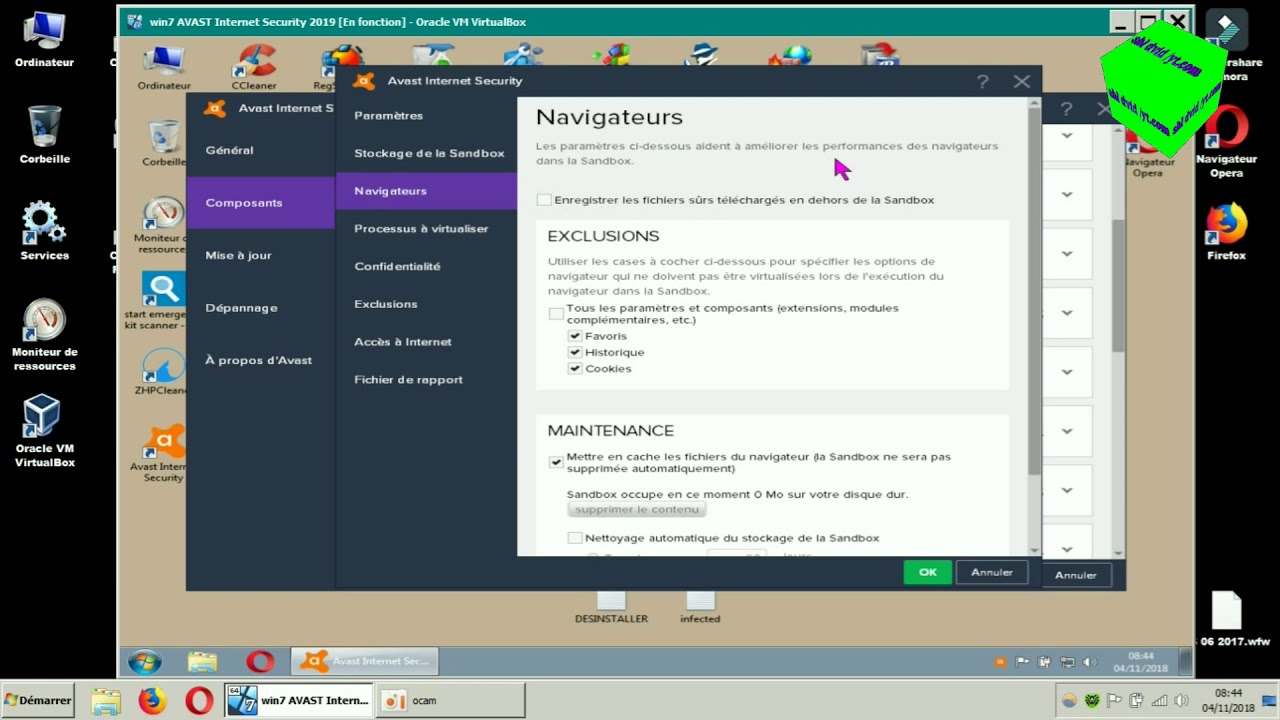Viewport: 1280px width, 720px height.
Task: Switch to Processus à virtualiser
Action: pos(426,229)
